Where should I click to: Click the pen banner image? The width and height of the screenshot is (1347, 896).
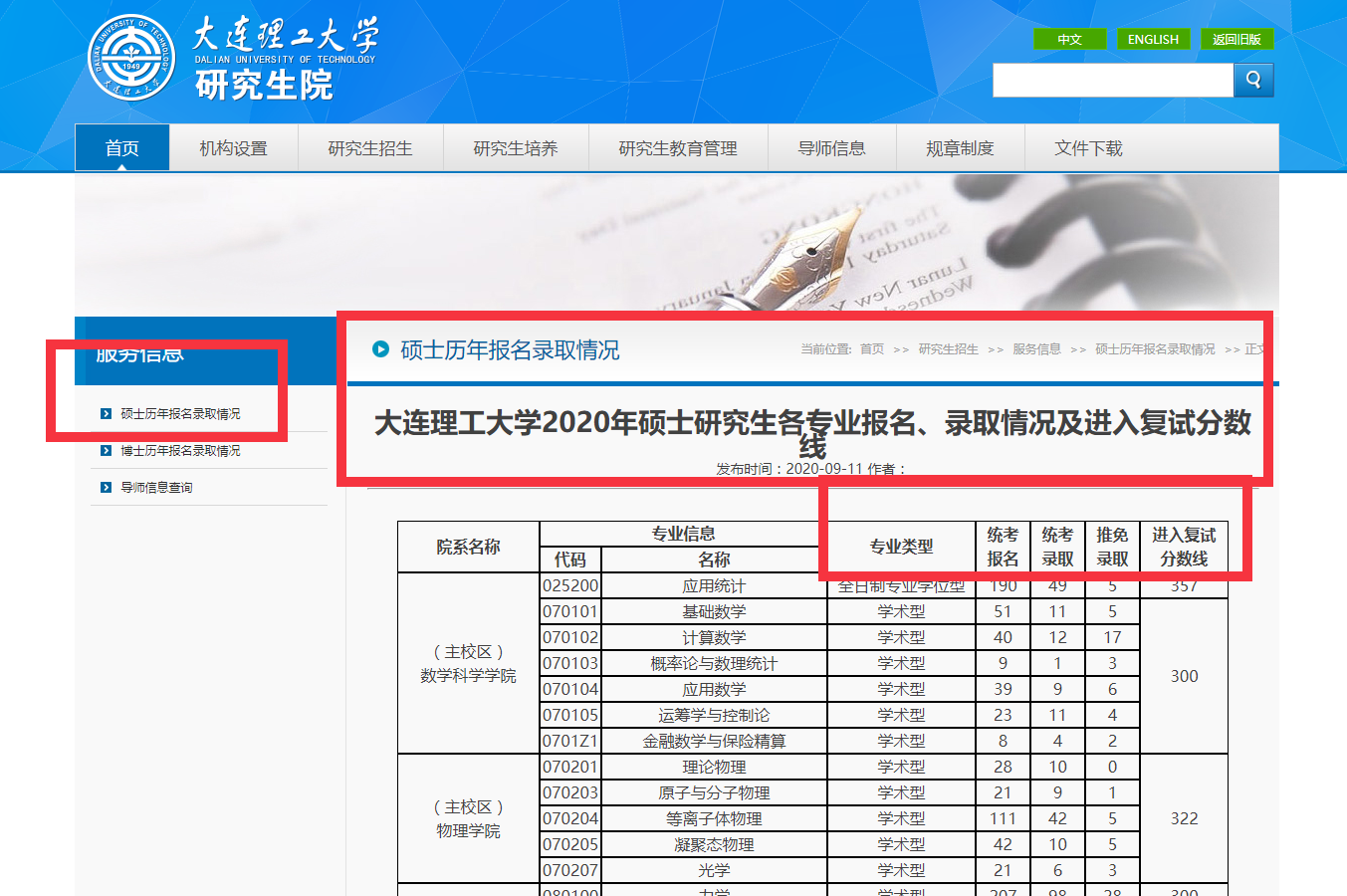pos(677,243)
